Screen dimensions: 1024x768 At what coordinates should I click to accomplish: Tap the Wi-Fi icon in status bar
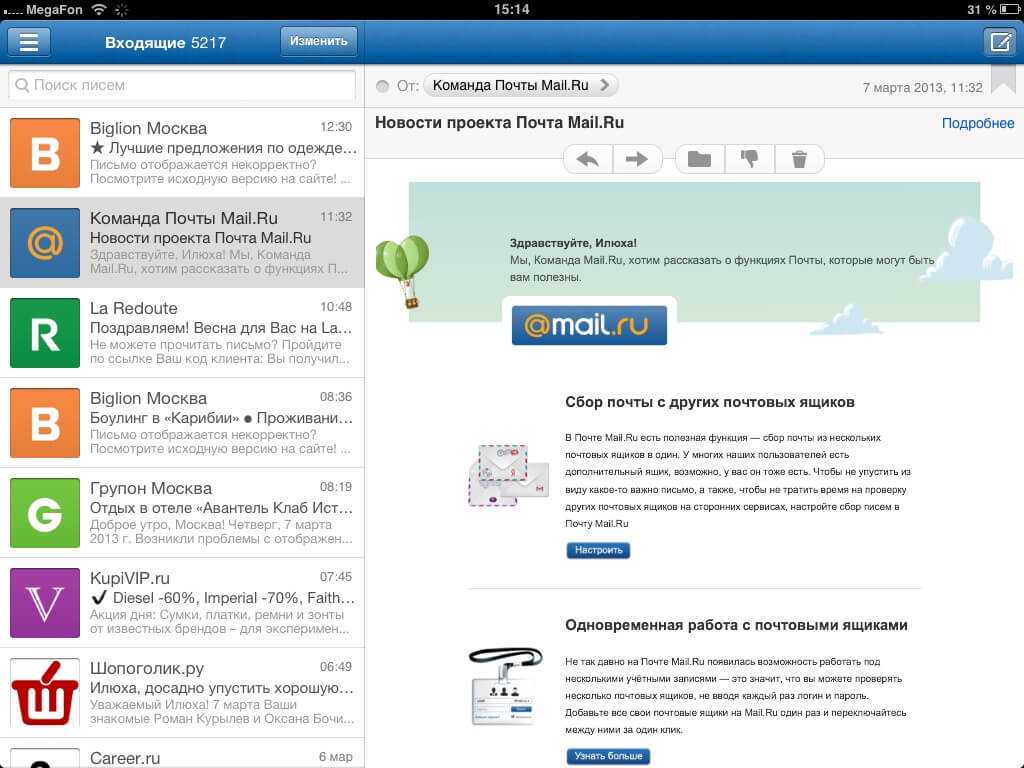(99, 9)
